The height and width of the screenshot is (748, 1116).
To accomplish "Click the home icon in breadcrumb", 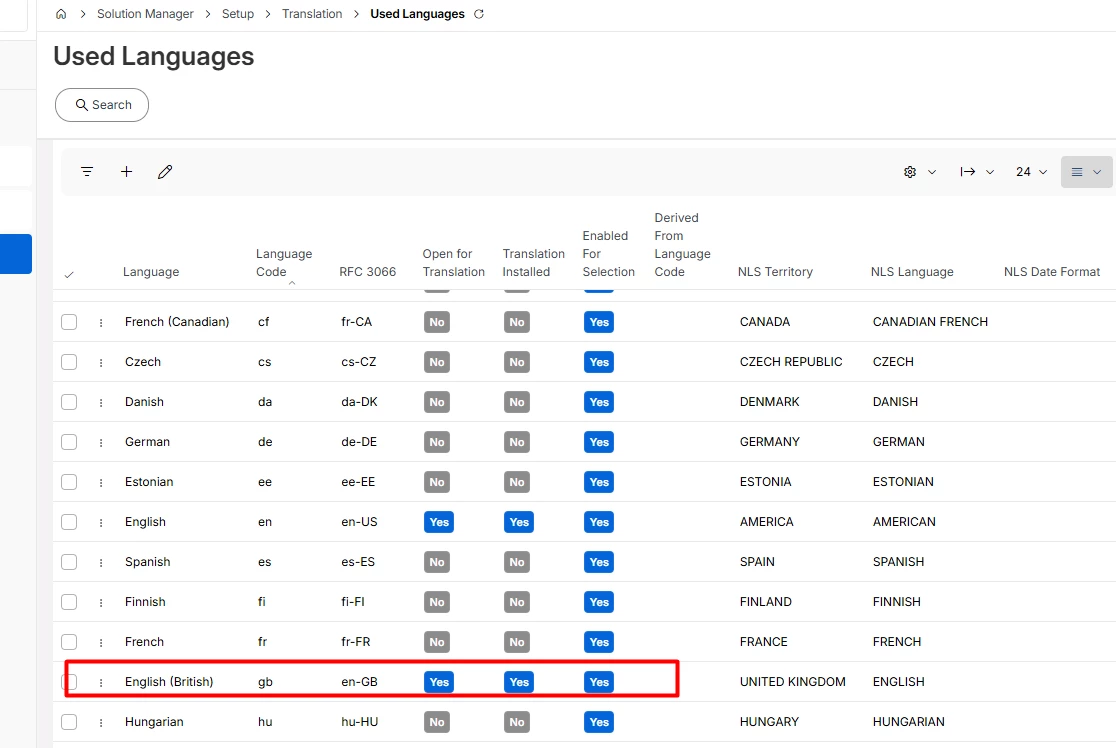I will 61,14.
